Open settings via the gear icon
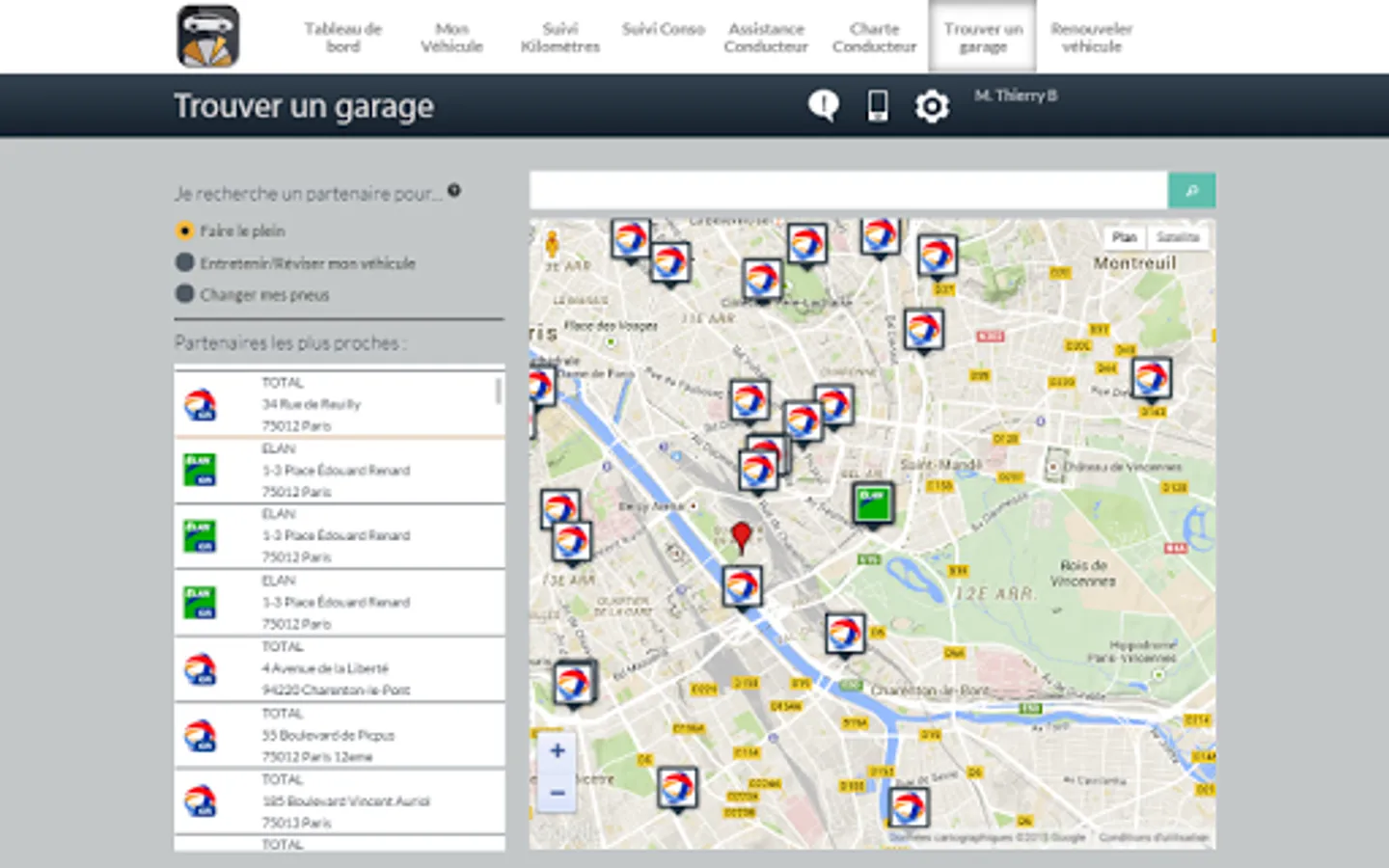Viewport: 1389px width, 868px height. coord(931,106)
